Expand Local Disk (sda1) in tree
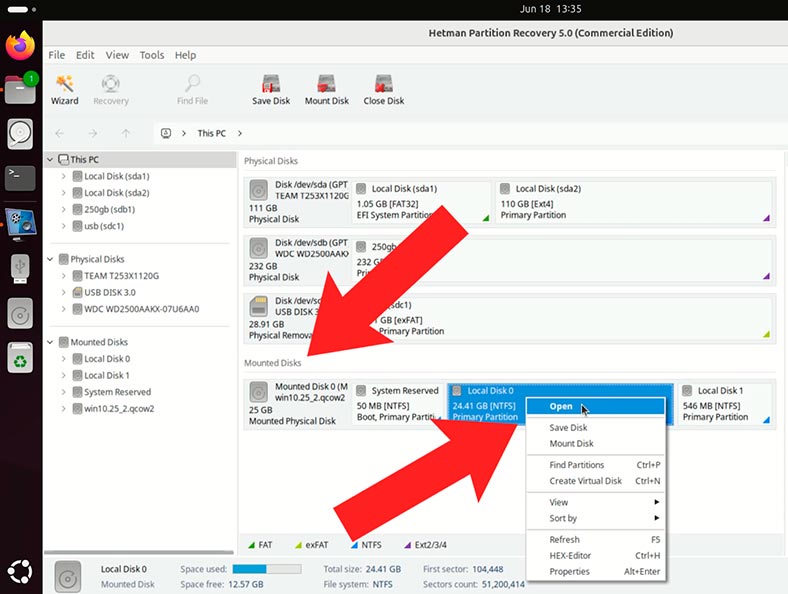The width and height of the screenshot is (788, 594). [x=63, y=176]
